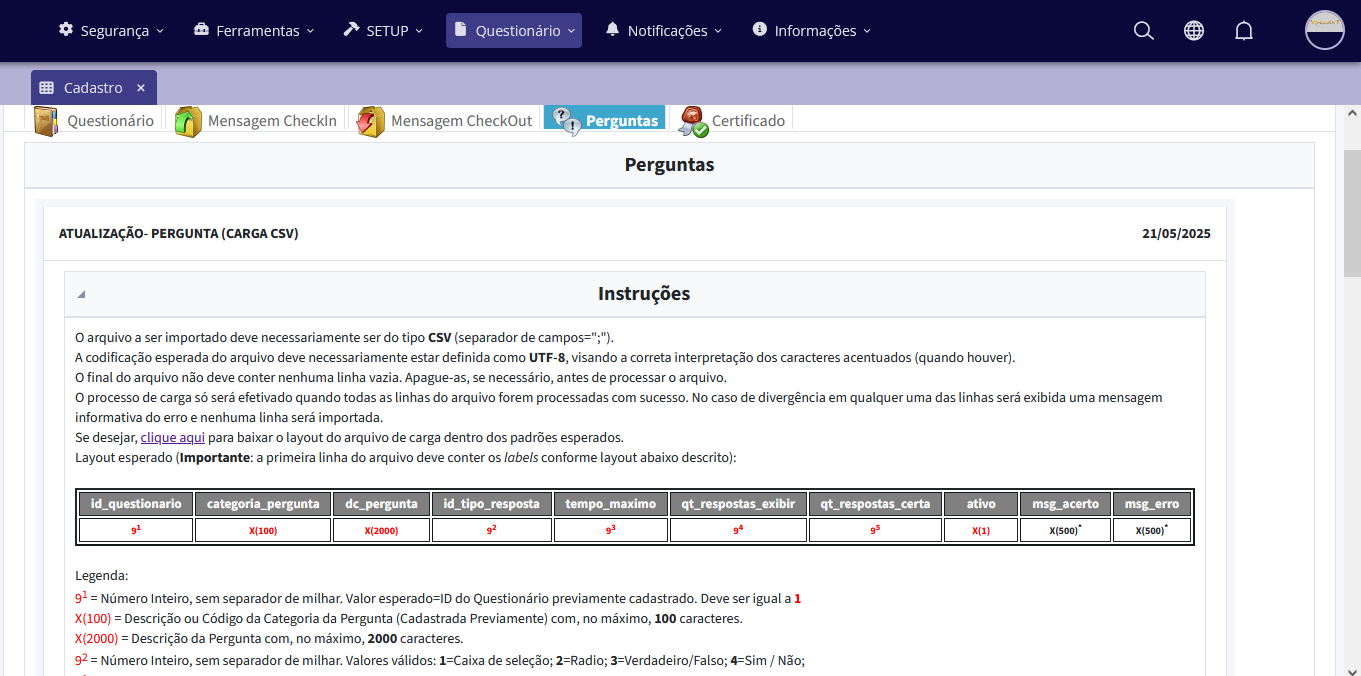Click the vertical page scrollbar thumb
The width and height of the screenshot is (1361, 676).
1352,213
